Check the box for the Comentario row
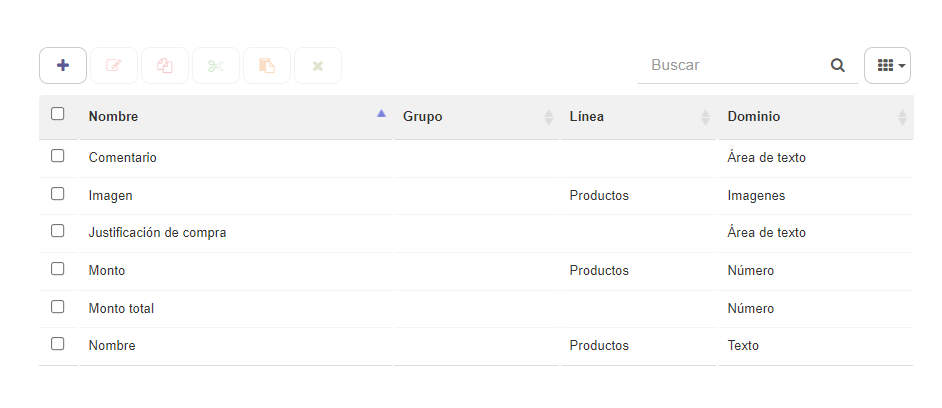Screen dimensions: 942x408 tap(58, 156)
